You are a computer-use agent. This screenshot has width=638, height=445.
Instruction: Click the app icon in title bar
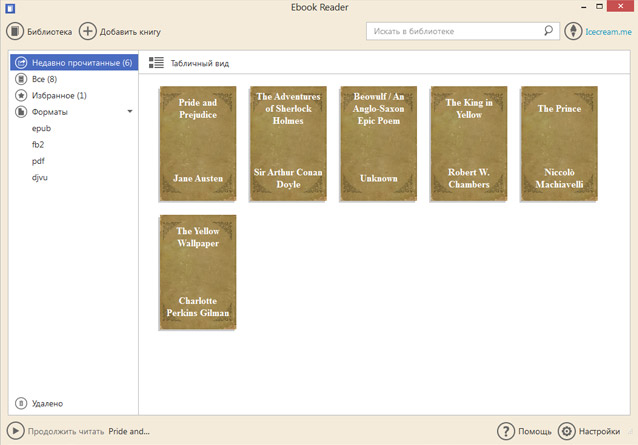[10, 8]
